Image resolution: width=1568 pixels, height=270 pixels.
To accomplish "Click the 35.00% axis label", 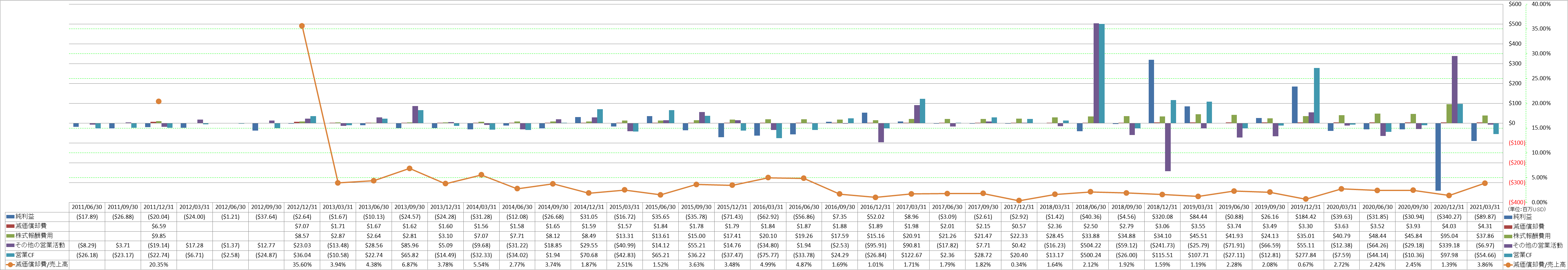I will pos(1541,29).
